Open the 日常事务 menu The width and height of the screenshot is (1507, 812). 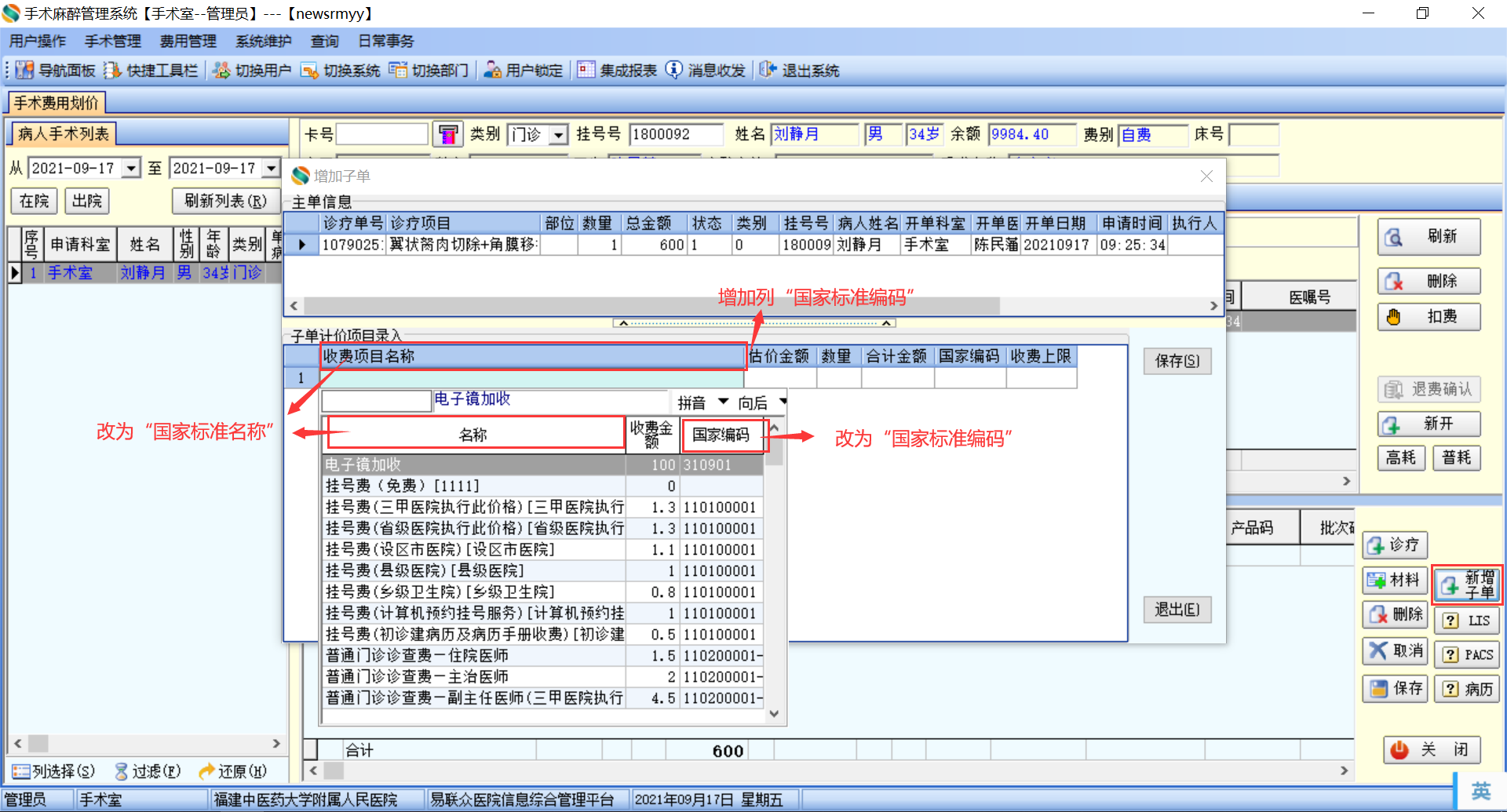tap(386, 42)
